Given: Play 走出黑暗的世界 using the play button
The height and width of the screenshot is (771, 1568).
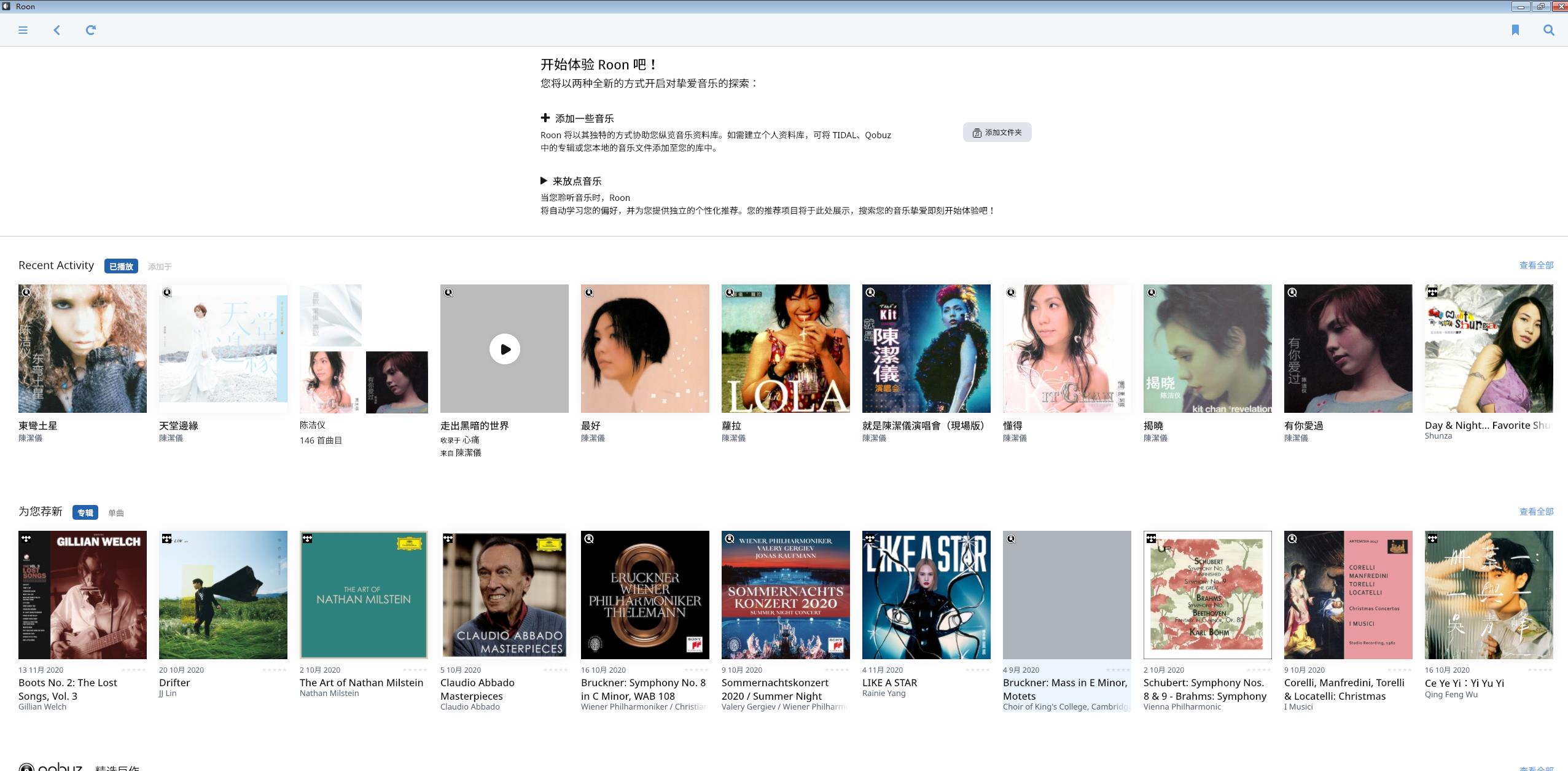Looking at the screenshot, I should pyautogui.click(x=504, y=349).
